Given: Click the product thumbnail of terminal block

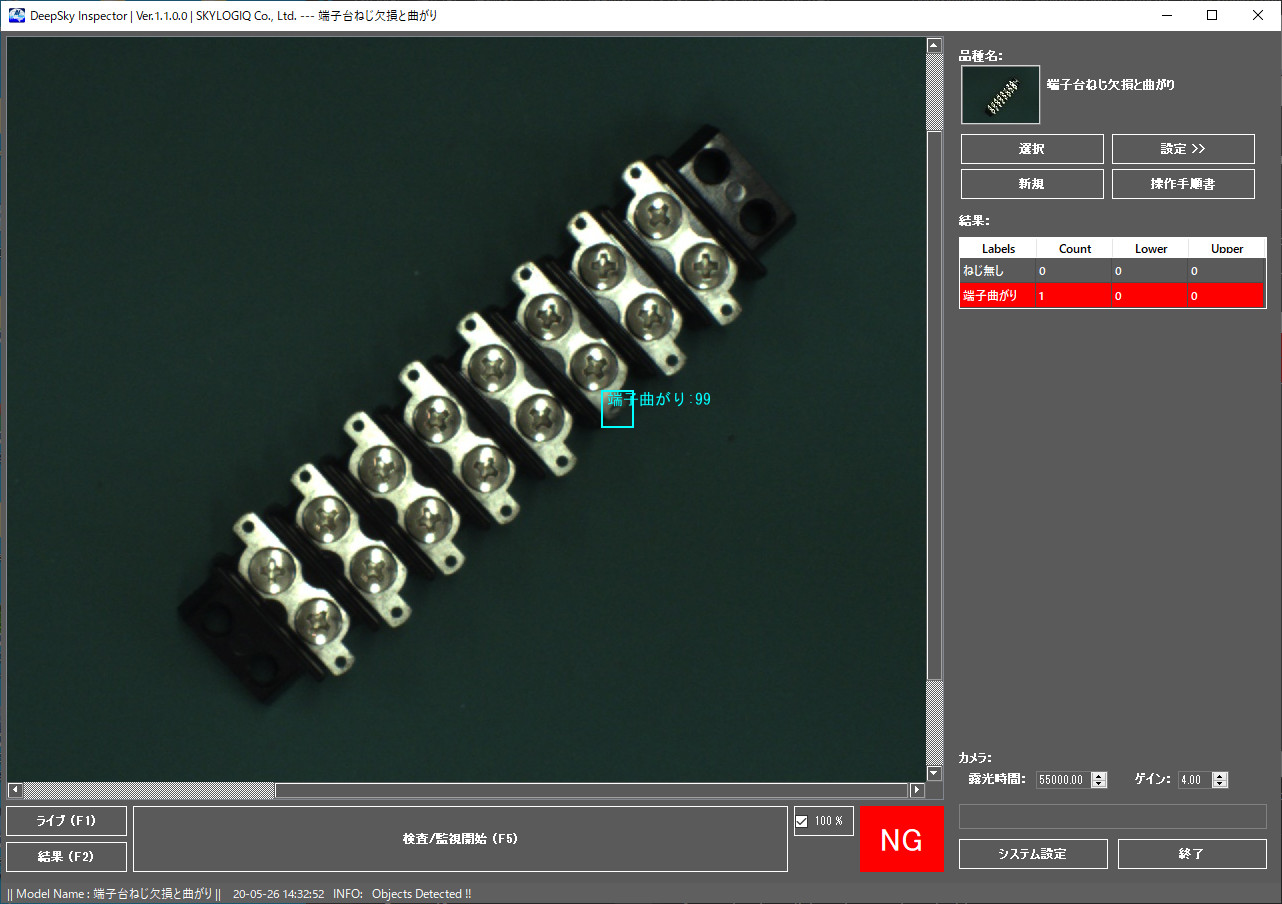Looking at the screenshot, I should click(x=1001, y=95).
